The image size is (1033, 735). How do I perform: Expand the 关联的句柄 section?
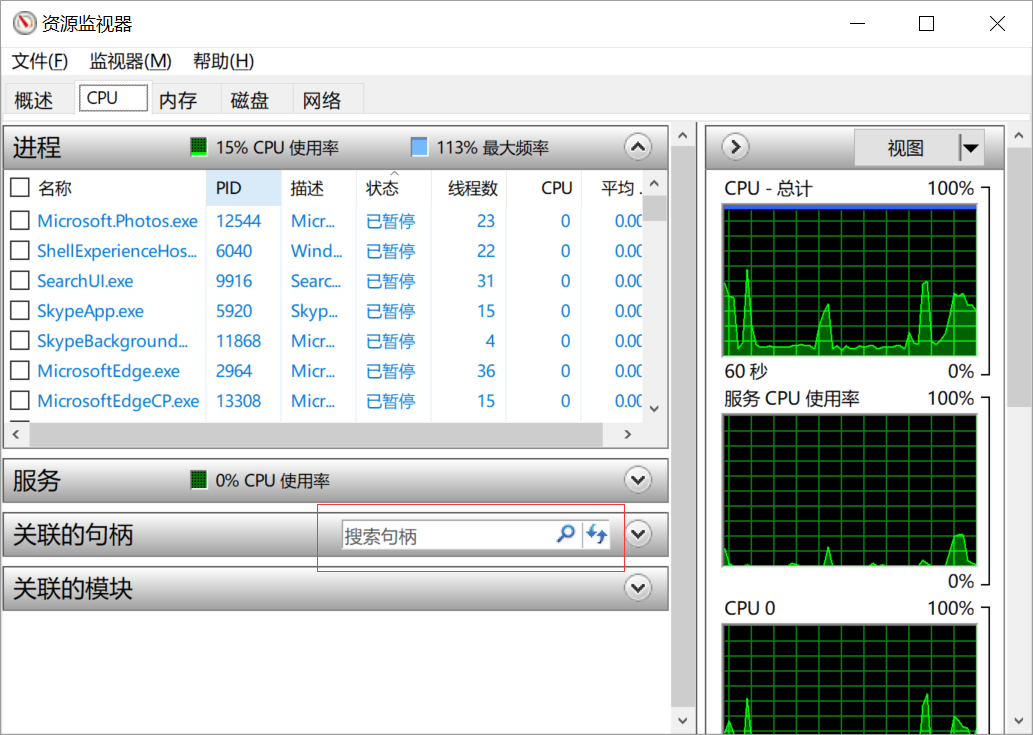(x=638, y=534)
